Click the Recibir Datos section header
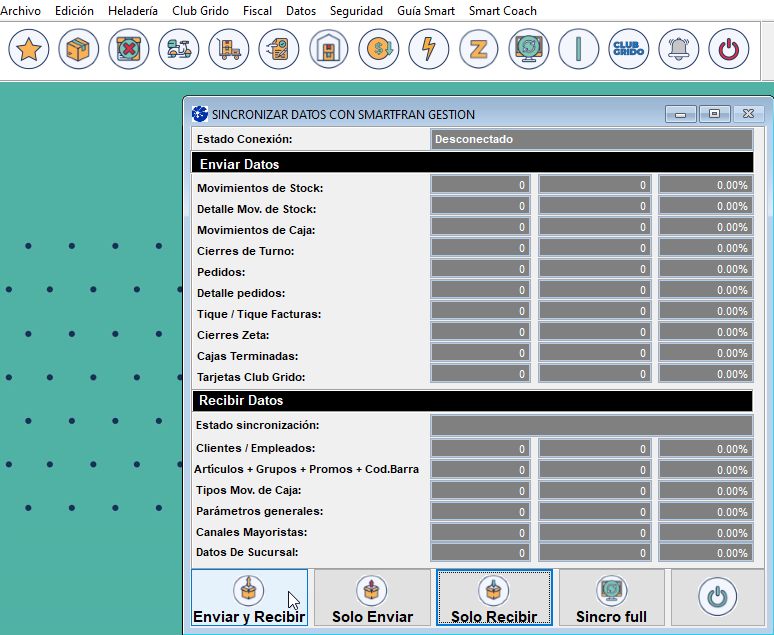774x635 pixels. tap(472, 400)
